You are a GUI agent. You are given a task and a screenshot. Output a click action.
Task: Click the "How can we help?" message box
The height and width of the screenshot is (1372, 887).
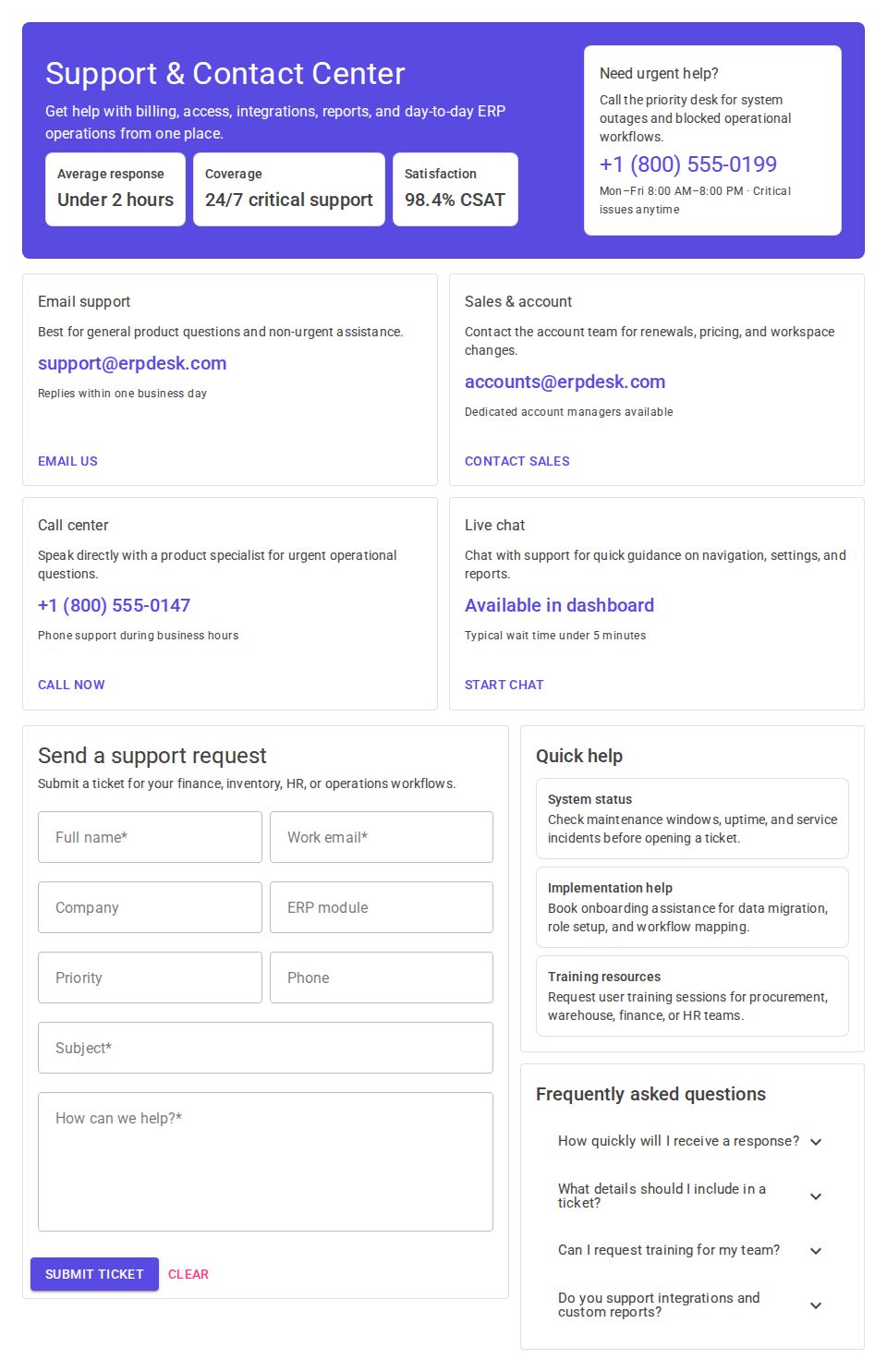tap(265, 1161)
